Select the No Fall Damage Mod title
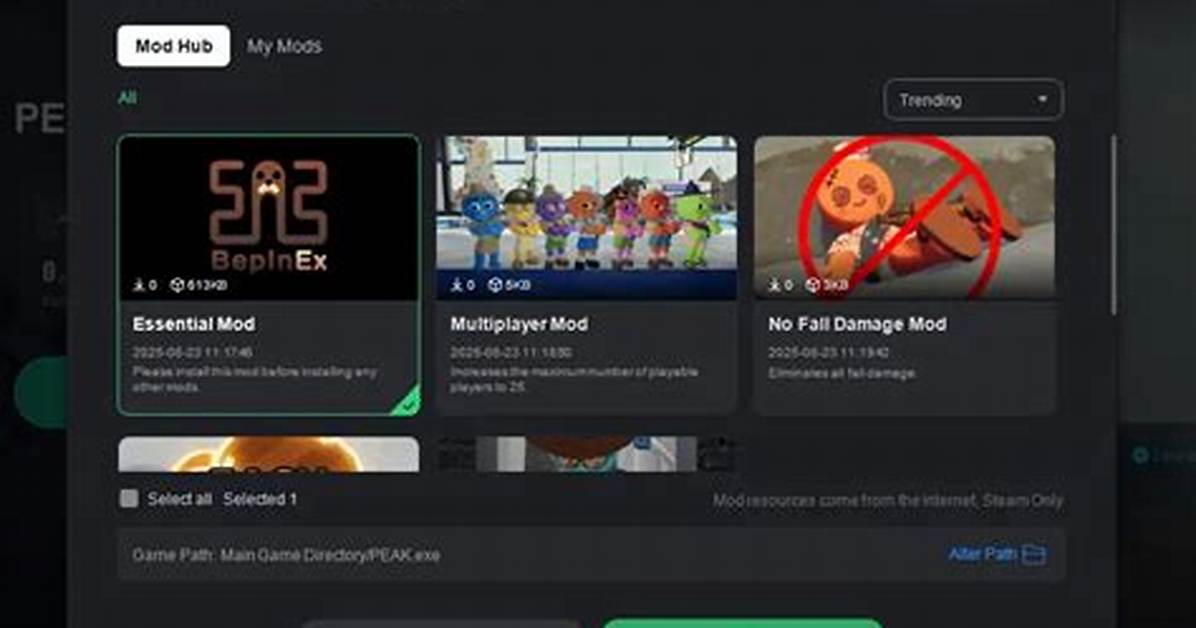 click(857, 324)
